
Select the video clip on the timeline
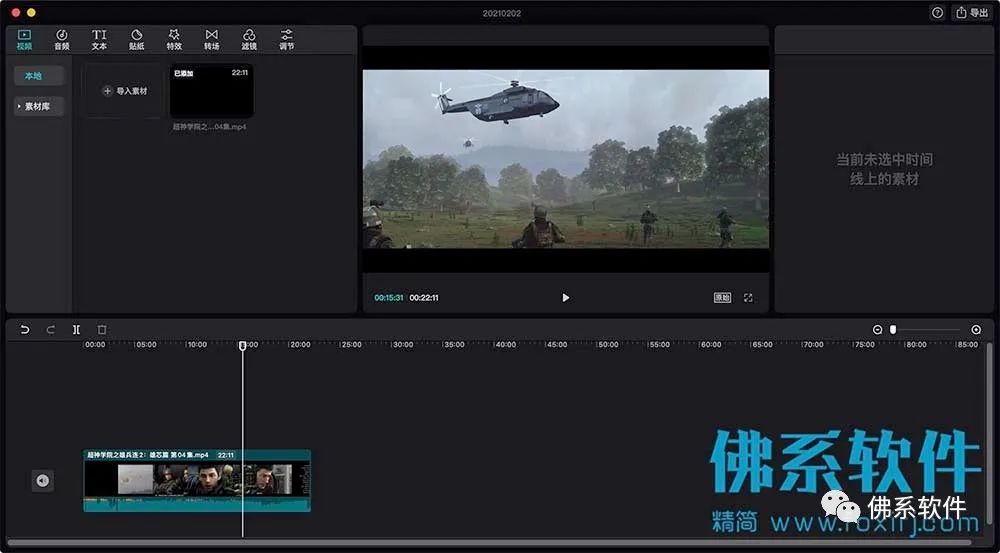pyautogui.click(x=197, y=480)
